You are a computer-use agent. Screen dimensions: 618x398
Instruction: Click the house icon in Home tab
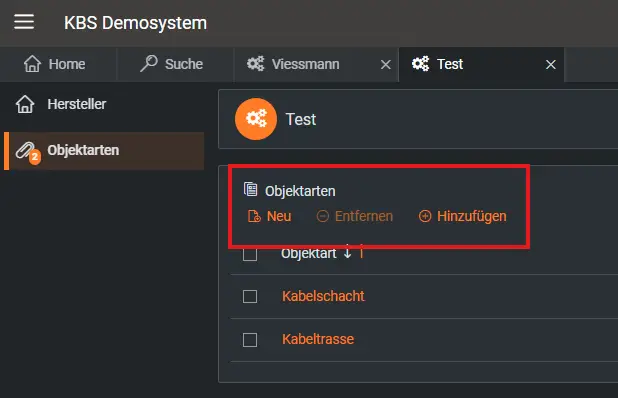point(32,64)
